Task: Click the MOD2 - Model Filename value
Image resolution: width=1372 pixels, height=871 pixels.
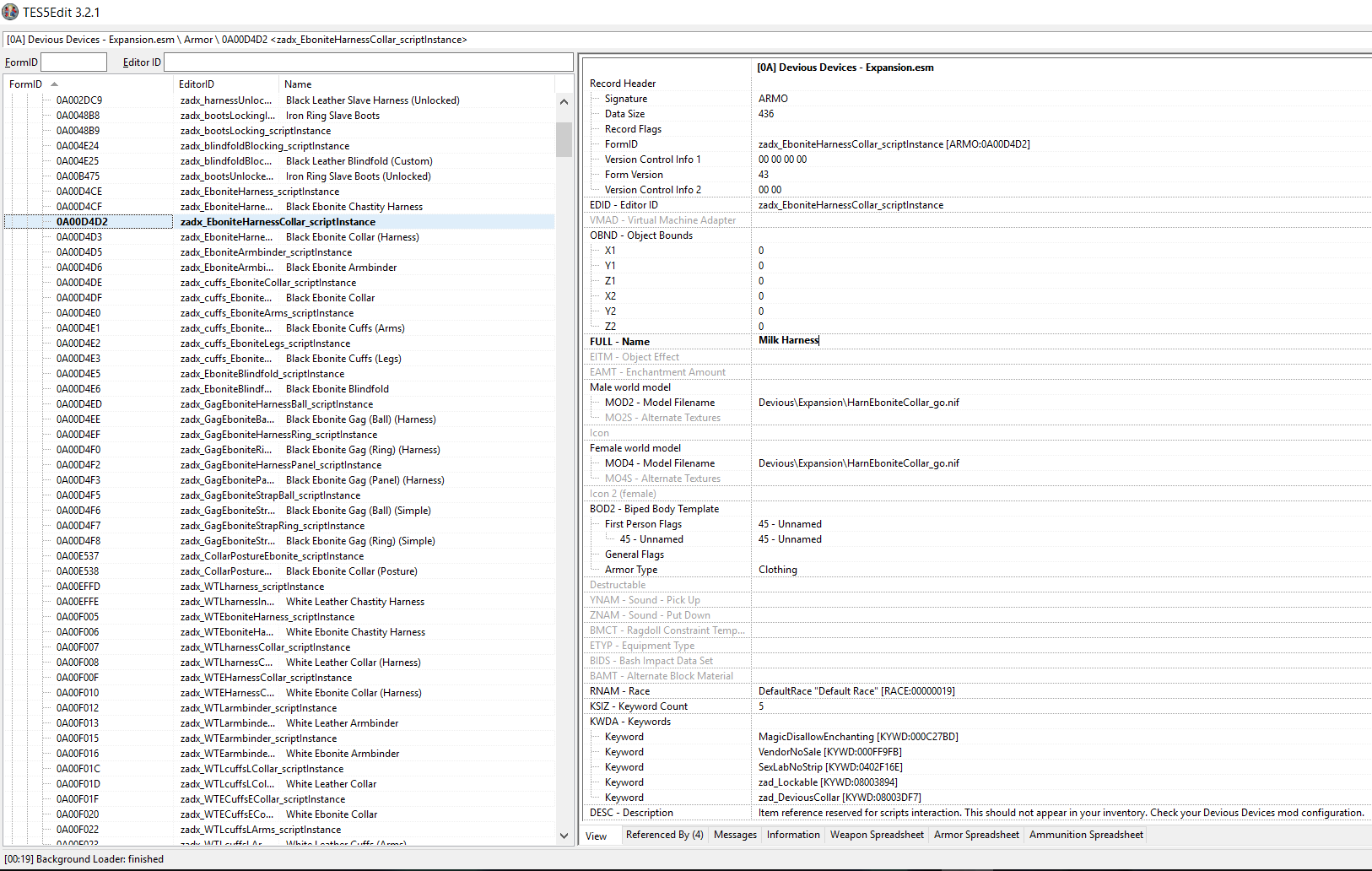Action: pos(858,403)
